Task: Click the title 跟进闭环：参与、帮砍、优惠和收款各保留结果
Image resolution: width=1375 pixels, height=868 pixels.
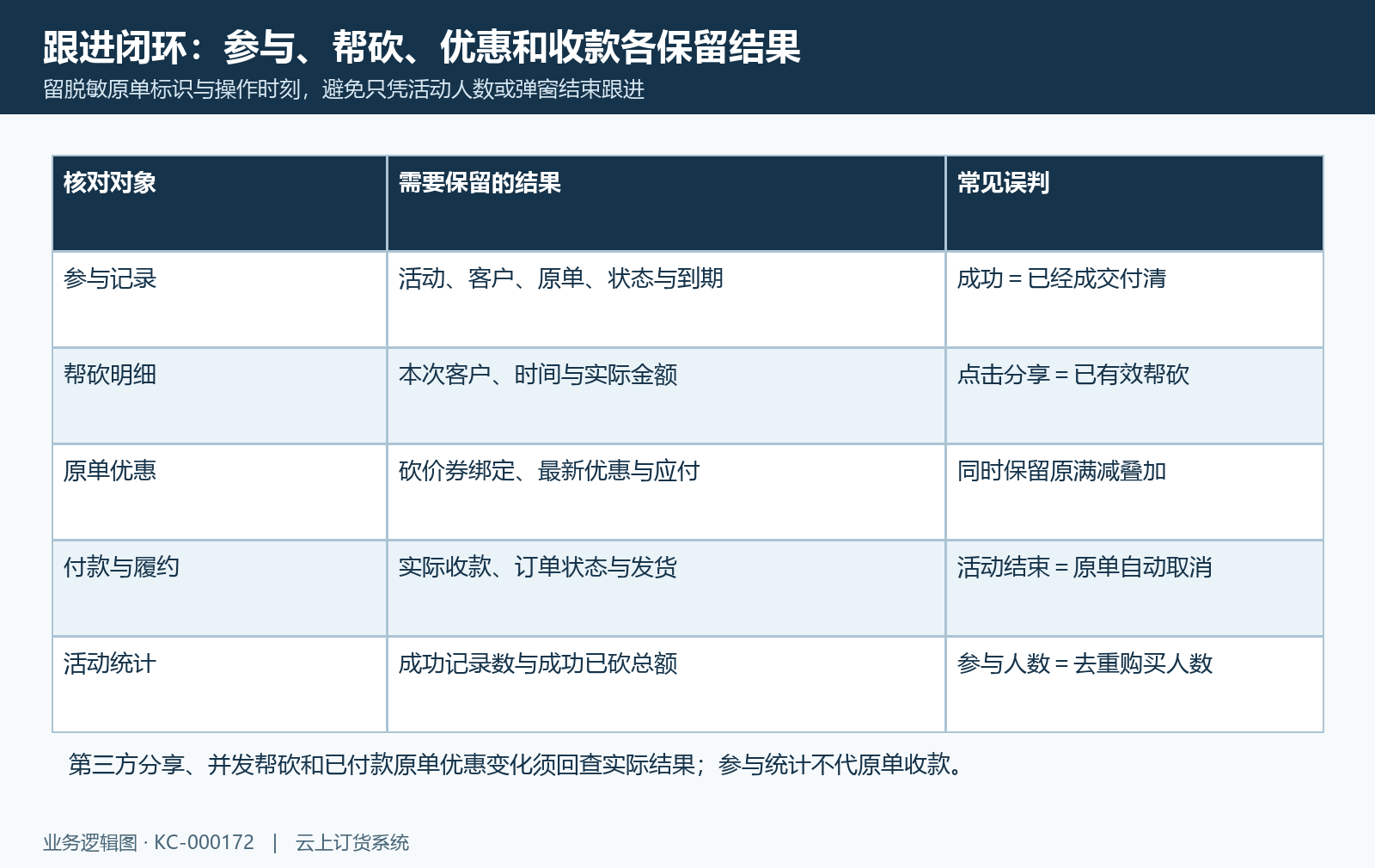Action: pos(421,46)
